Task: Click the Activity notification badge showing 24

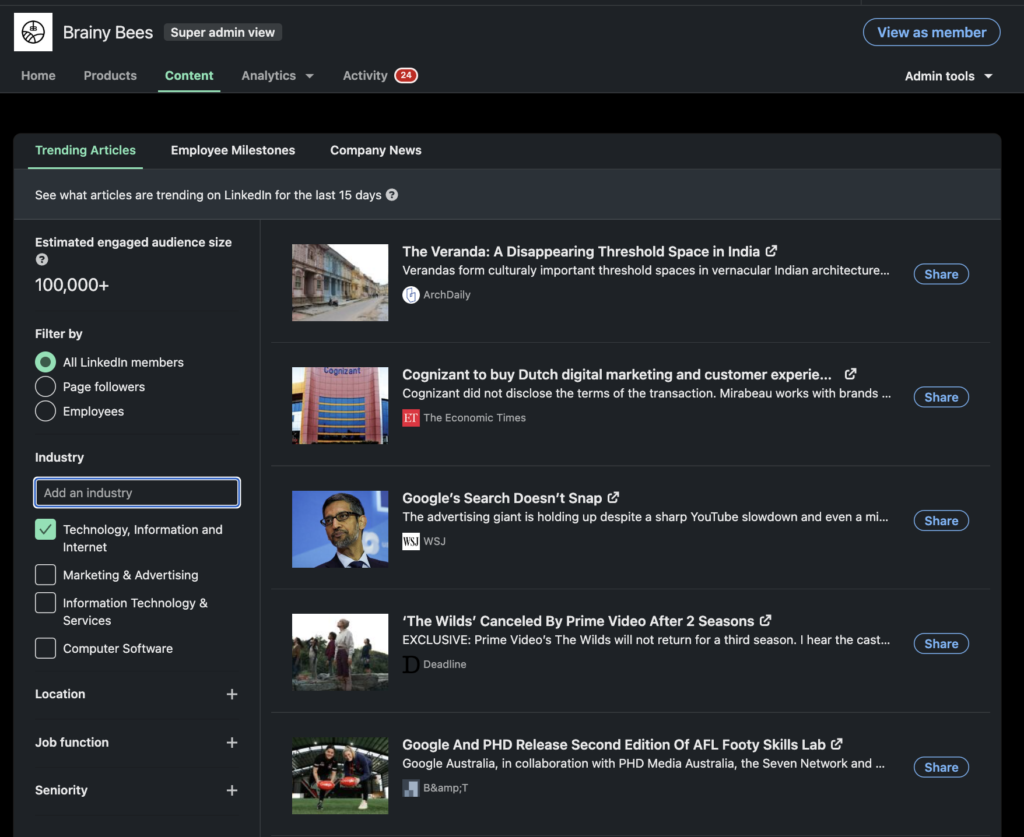Action: point(406,75)
